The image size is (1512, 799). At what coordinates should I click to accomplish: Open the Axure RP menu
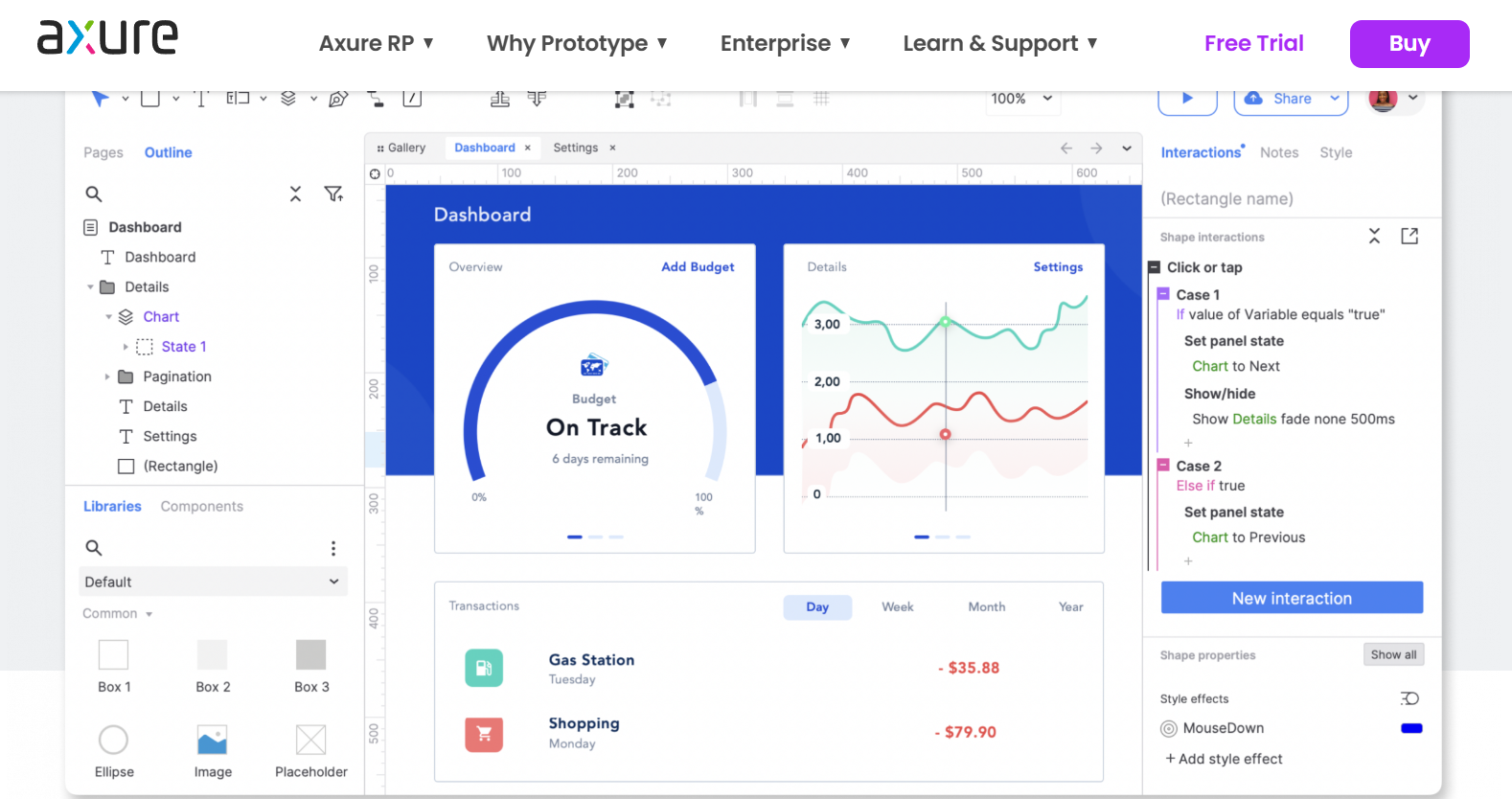click(377, 43)
